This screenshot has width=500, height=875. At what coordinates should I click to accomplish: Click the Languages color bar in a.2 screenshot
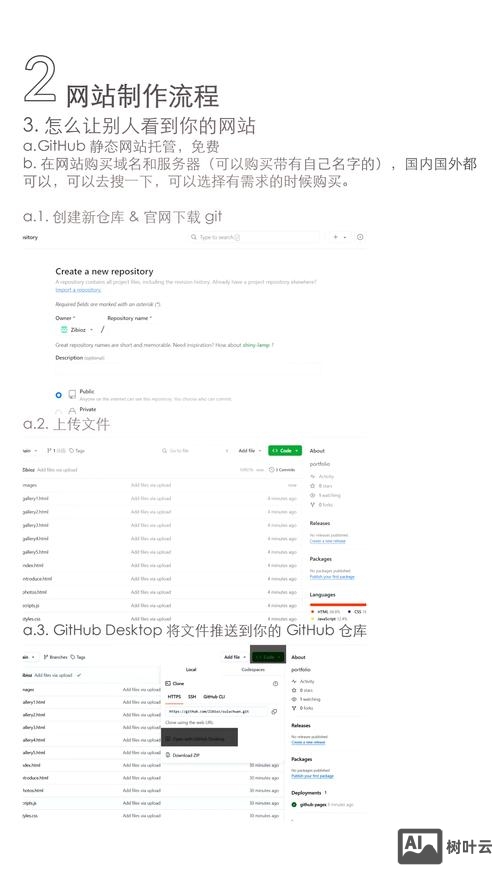click(338, 604)
